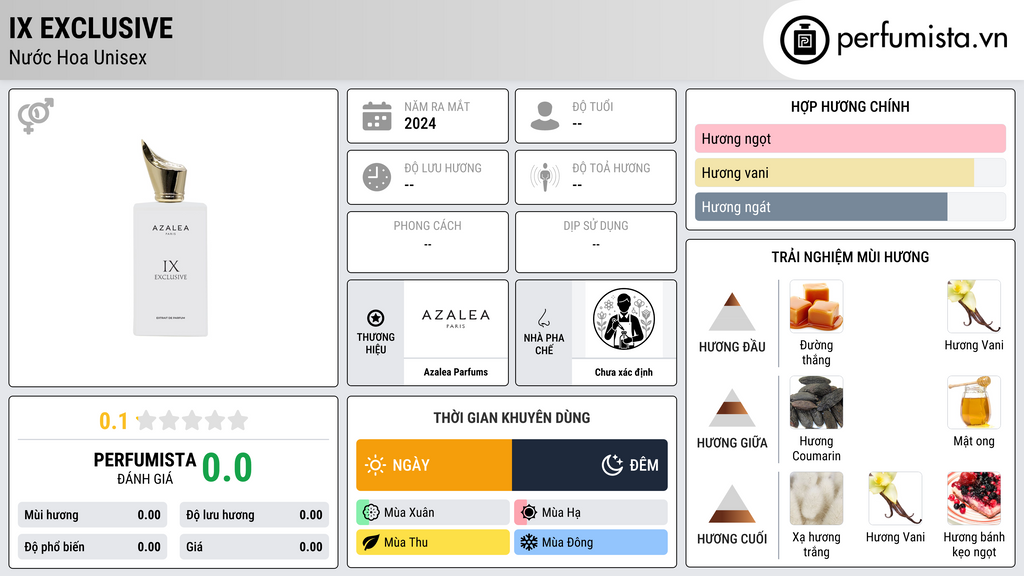Click the middle notes pyramid icon
Screen dimensions: 1024x576
pos(732,408)
